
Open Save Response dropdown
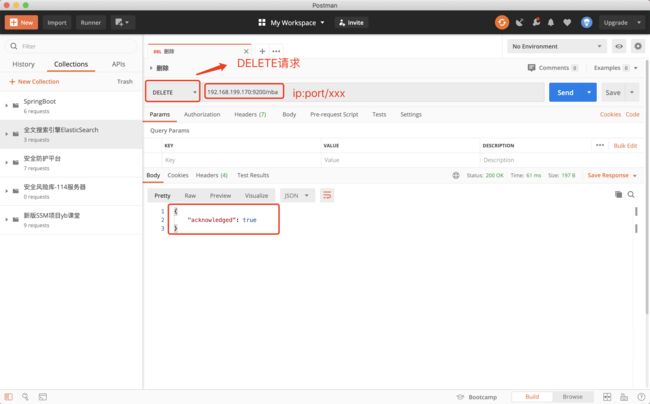[x=612, y=175]
